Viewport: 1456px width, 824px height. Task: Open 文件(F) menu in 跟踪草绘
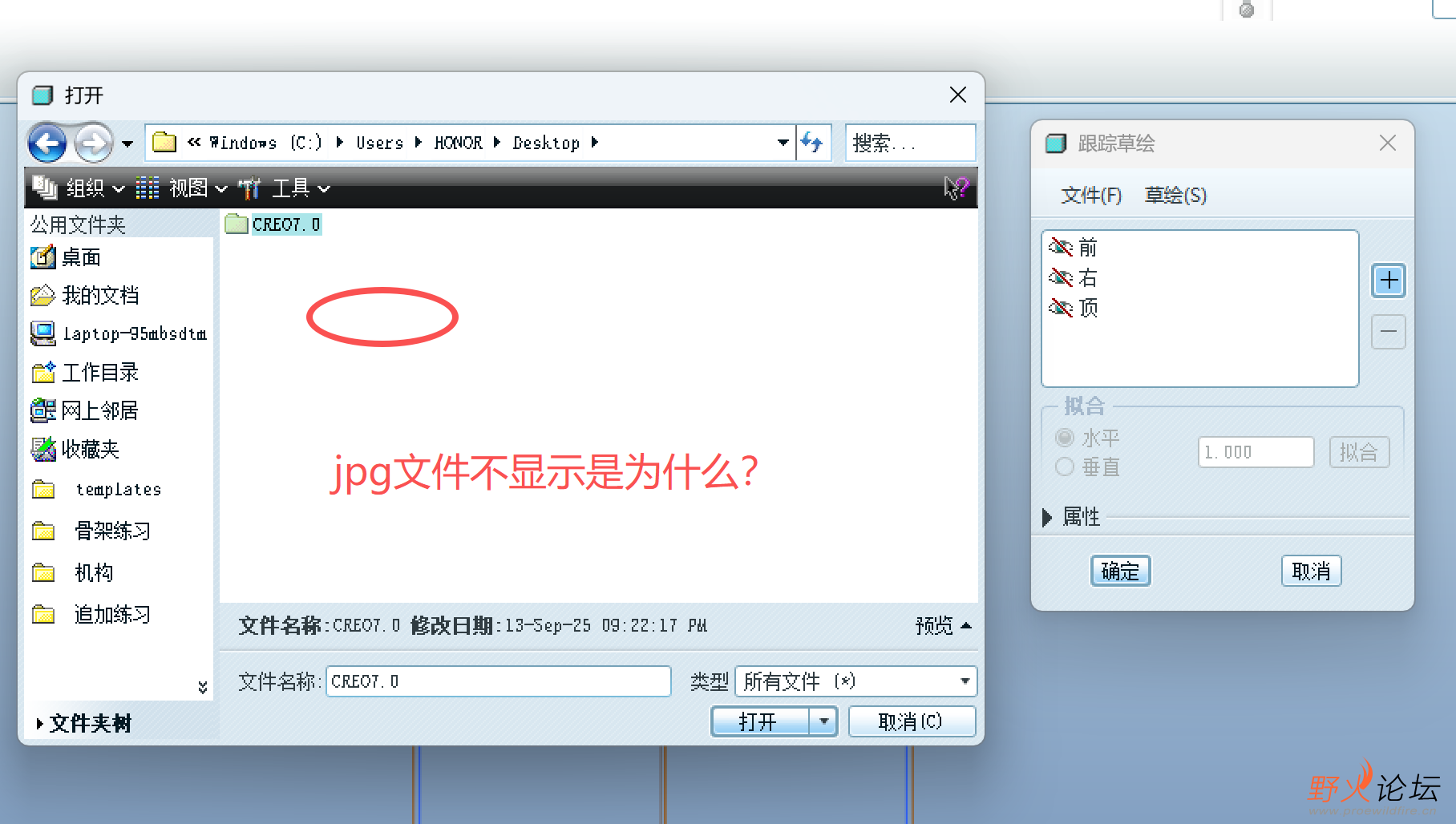[x=1091, y=195]
